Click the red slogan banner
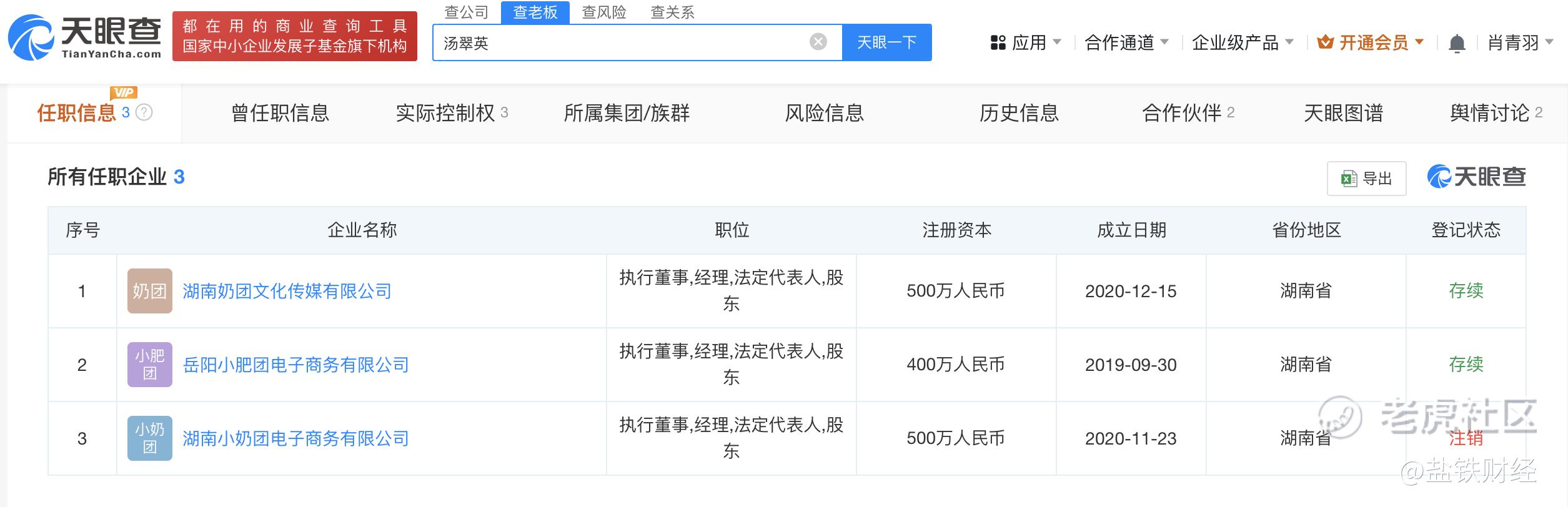The image size is (1568, 507). pos(295,36)
